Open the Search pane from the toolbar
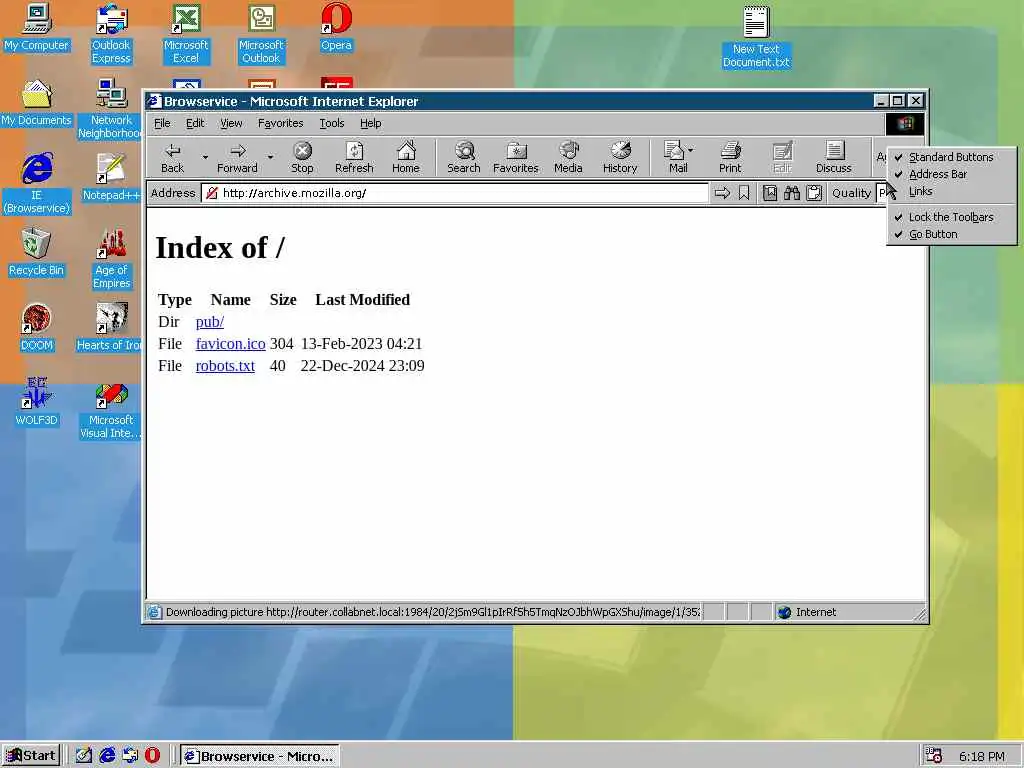Image resolution: width=1024 pixels, height=768 pixels. [464, 157]
